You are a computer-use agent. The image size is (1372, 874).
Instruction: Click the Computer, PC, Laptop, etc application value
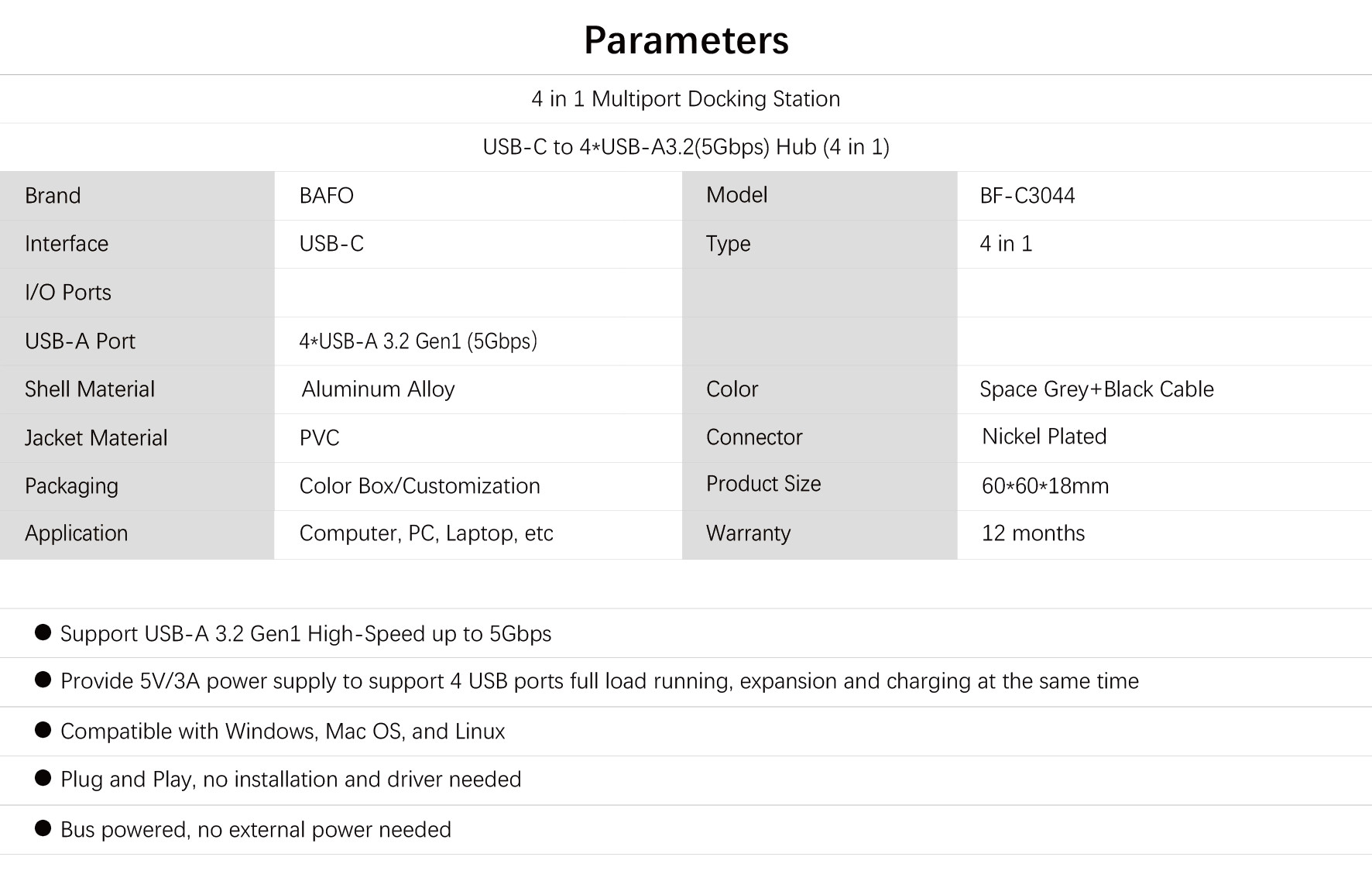[x=426, y=533]
